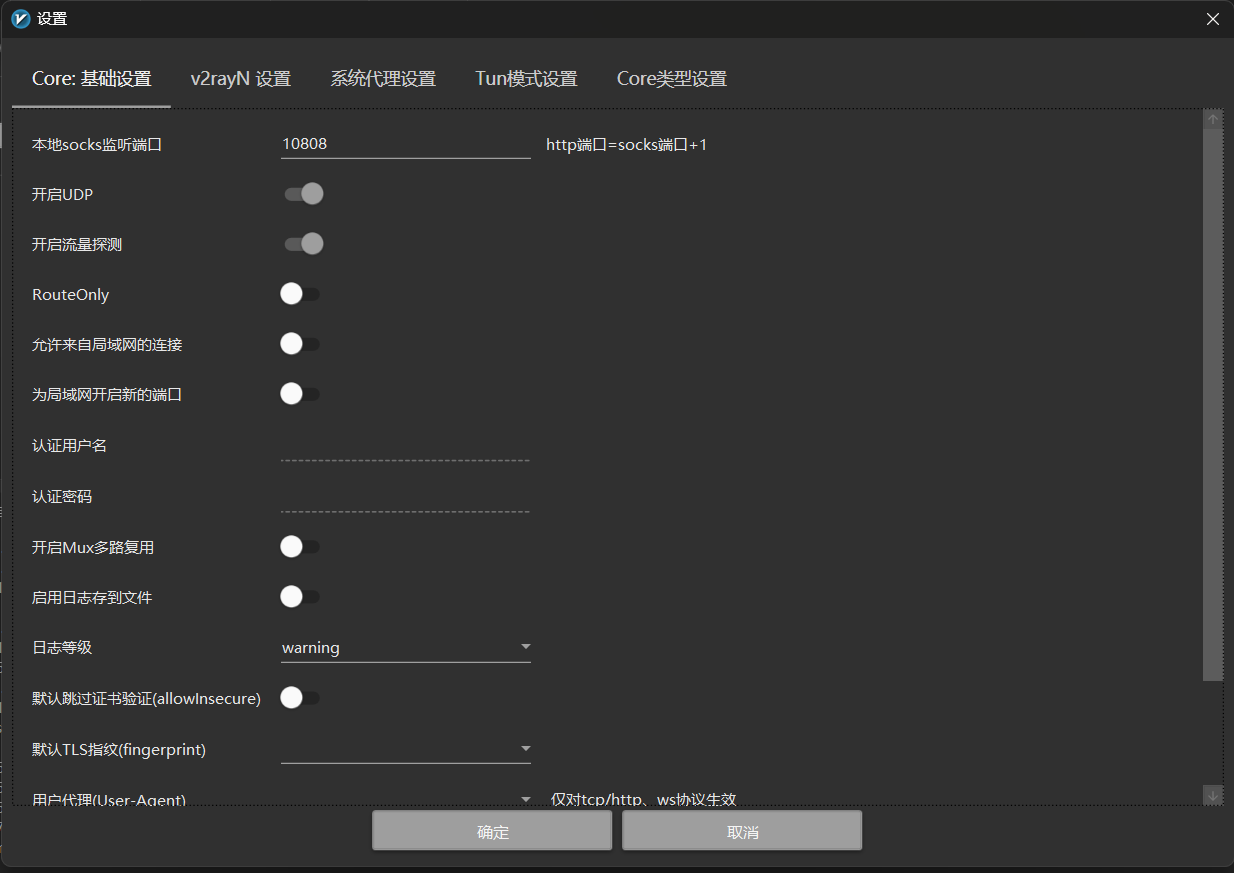Click the 本地socks监听端口 label
Viewport: 1234px width, 873px height.
point(97,145)
